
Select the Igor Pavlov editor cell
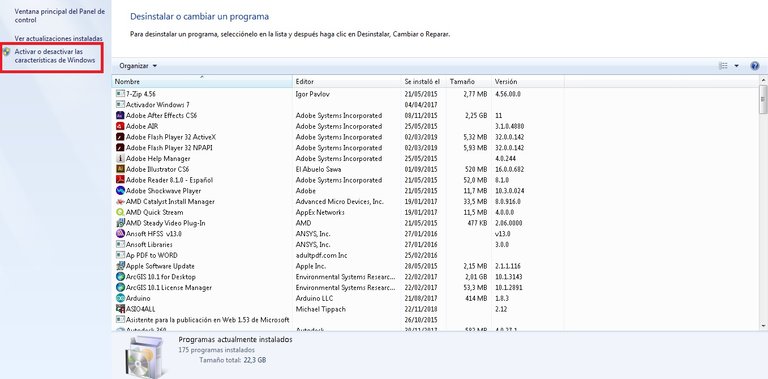312,94
